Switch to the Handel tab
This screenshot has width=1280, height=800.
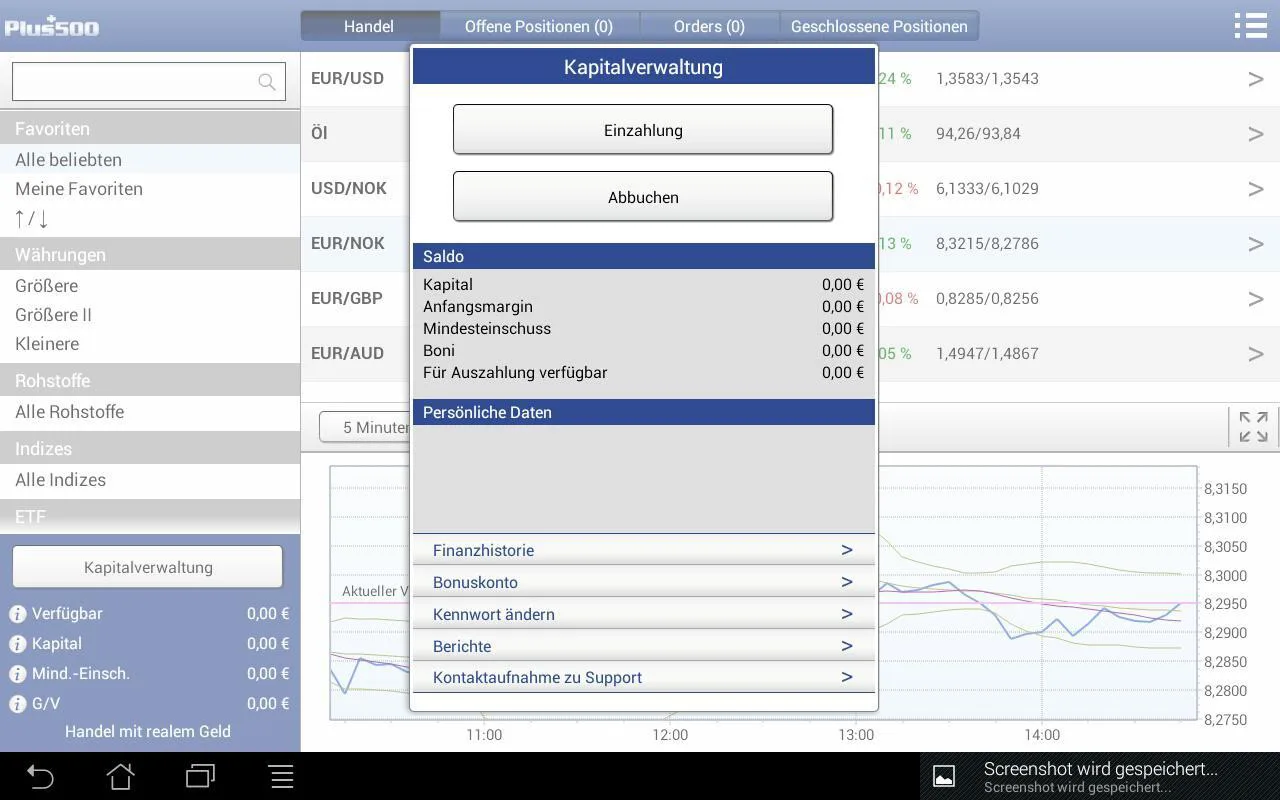(x=369, y=26)
